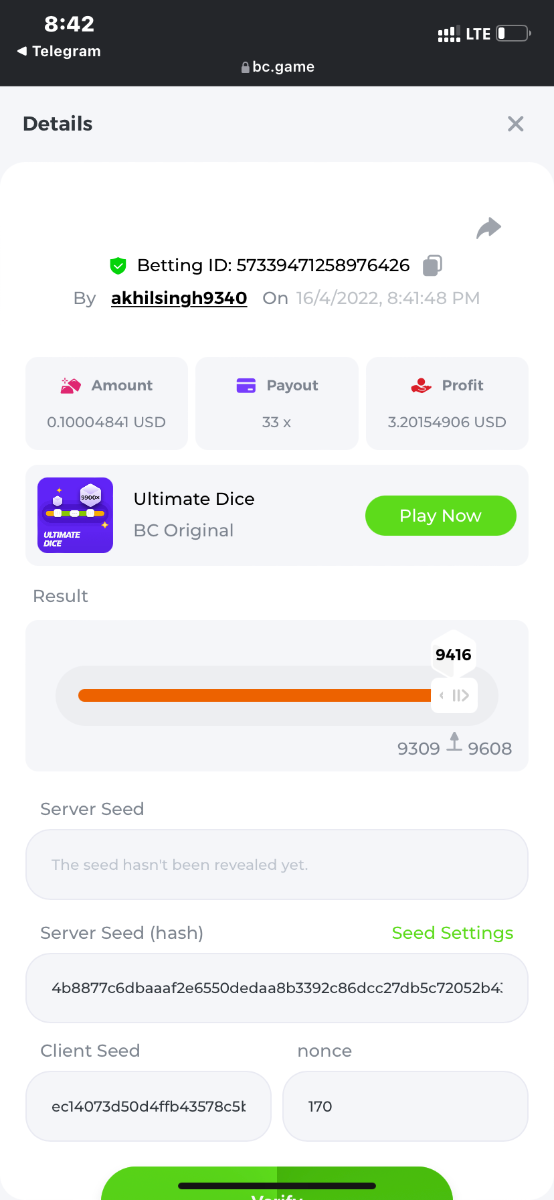The width and height of the screenshot is (554, 1200).
Task: Open akhilsingh9340 user profile
Action: [x=179, y=298]
